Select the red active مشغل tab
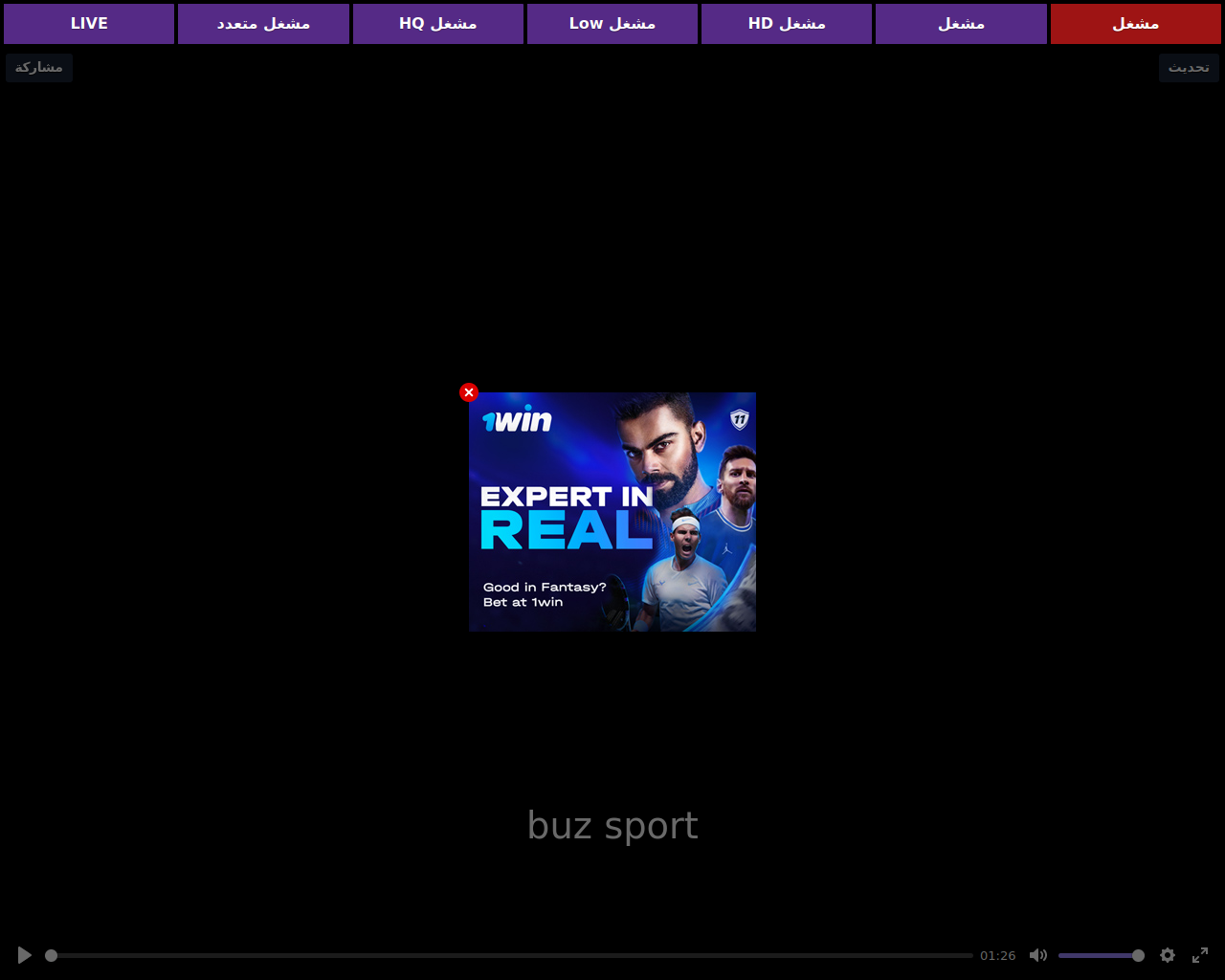The width and height of the screenshot is (1225, 980). tap(1136, 24)
